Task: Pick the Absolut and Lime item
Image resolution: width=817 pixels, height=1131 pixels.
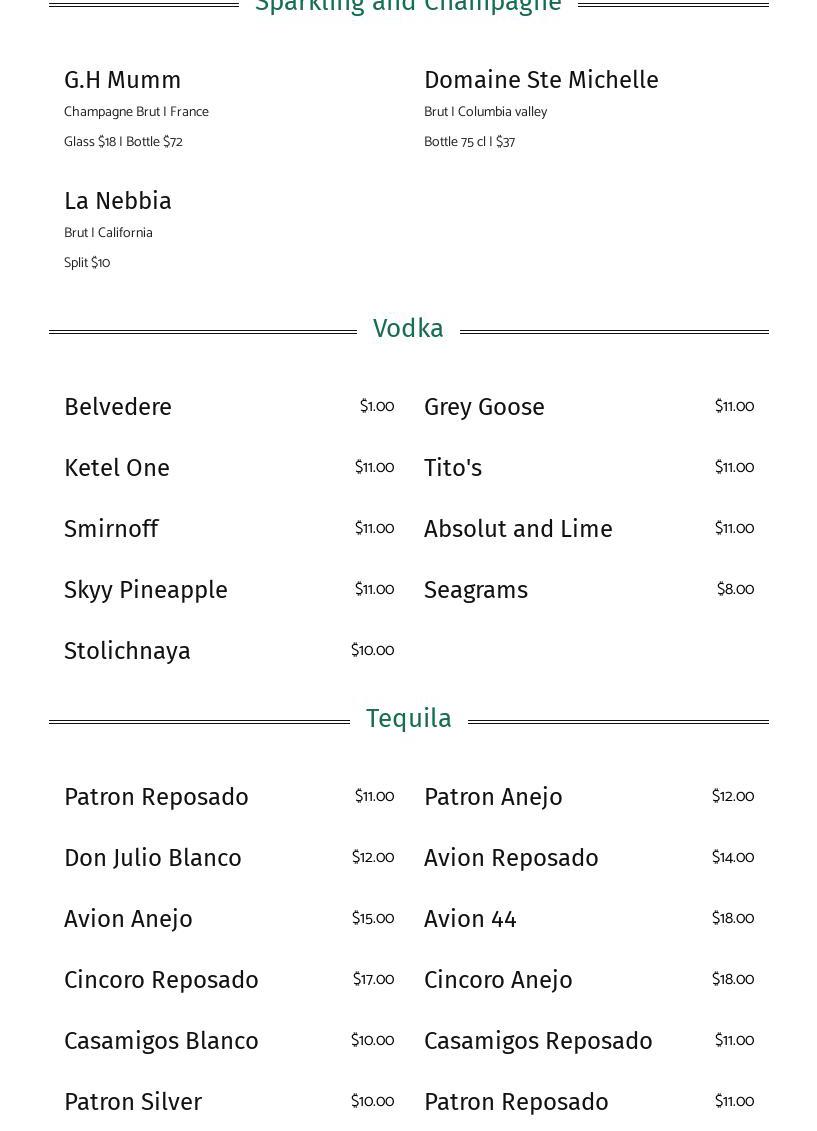Action: 518,529
